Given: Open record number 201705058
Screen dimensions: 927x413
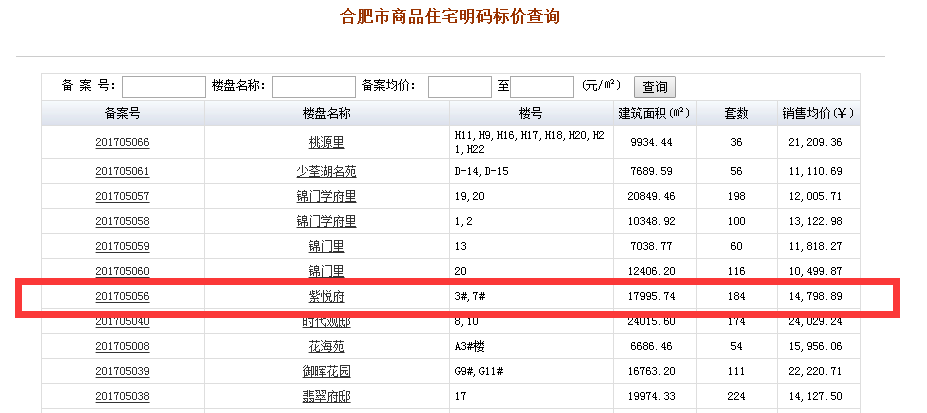Looking at the screenshot, I should 122,222.
